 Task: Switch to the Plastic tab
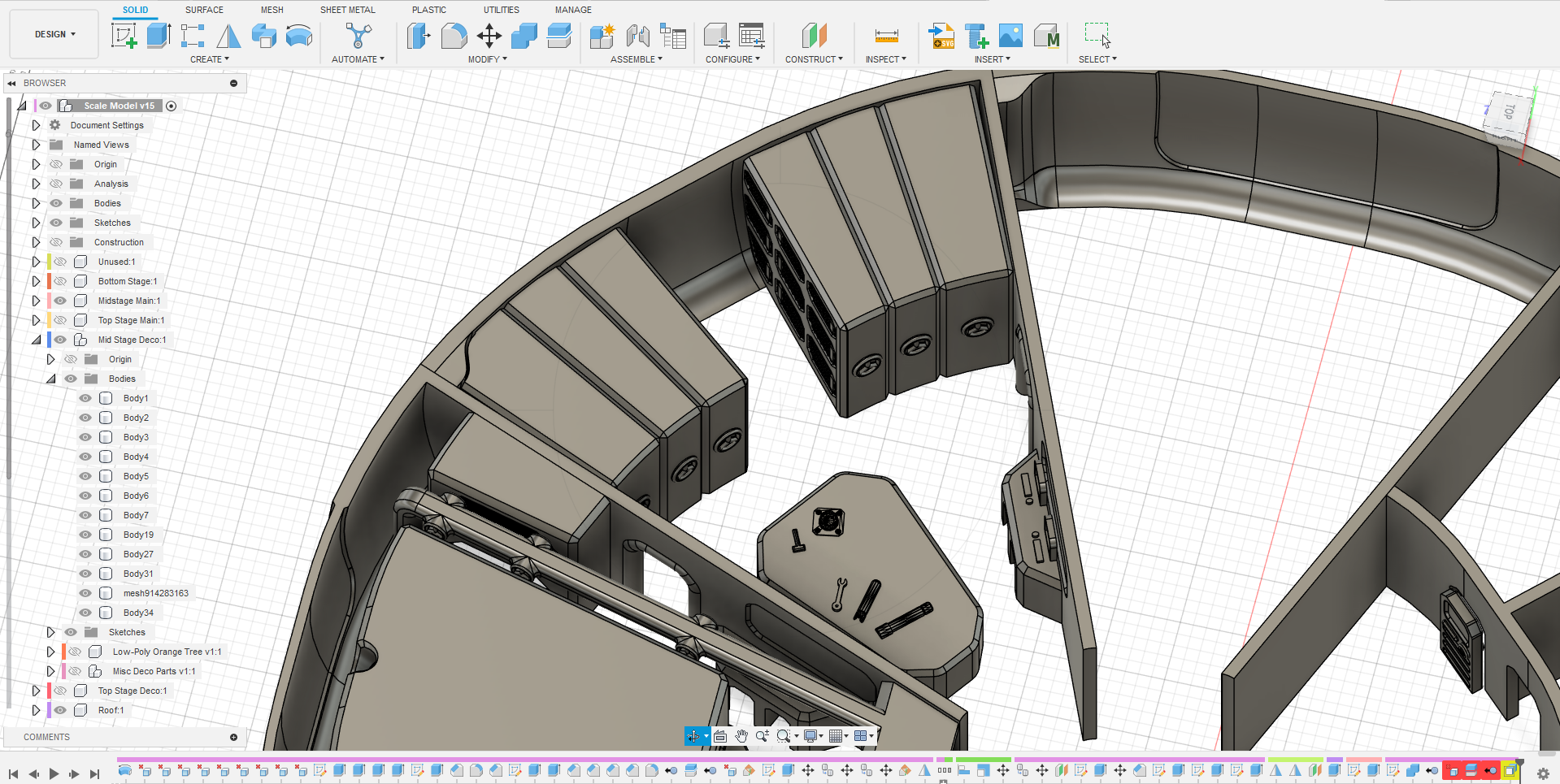428,10
